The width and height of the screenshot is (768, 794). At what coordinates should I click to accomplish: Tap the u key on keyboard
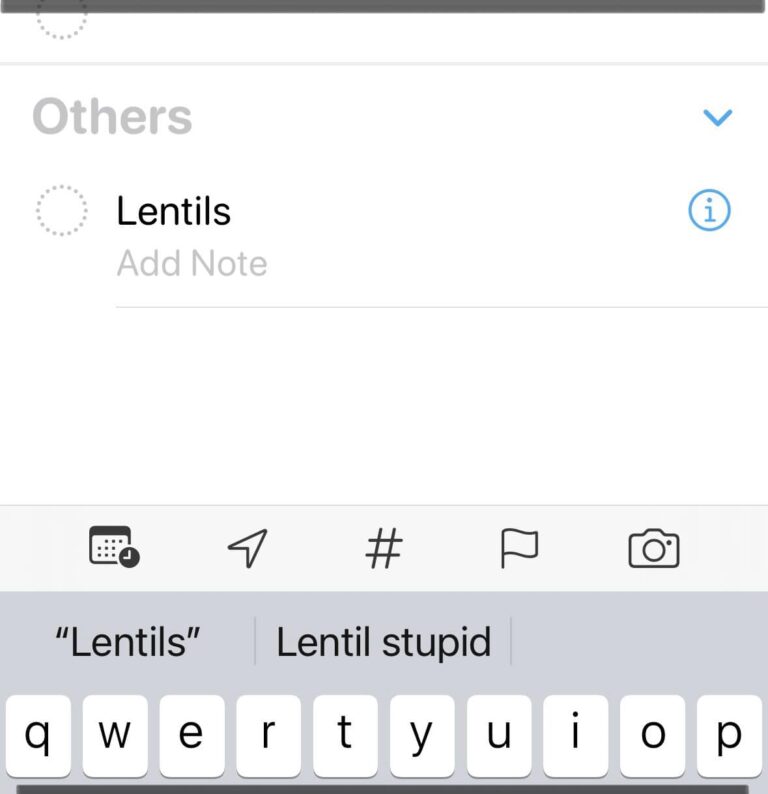(499, 736)
